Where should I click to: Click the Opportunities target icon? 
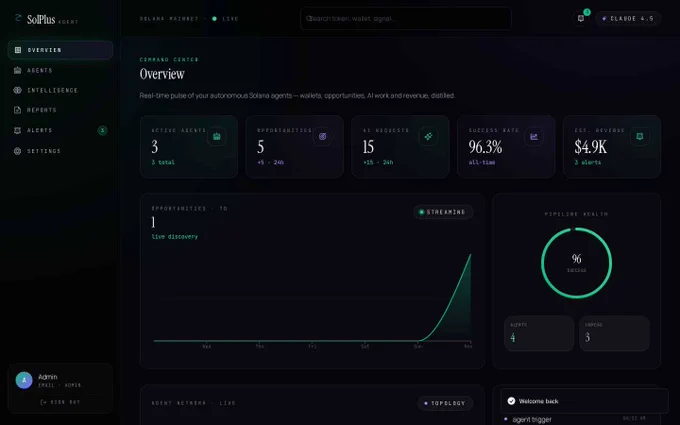click(322, 137)
